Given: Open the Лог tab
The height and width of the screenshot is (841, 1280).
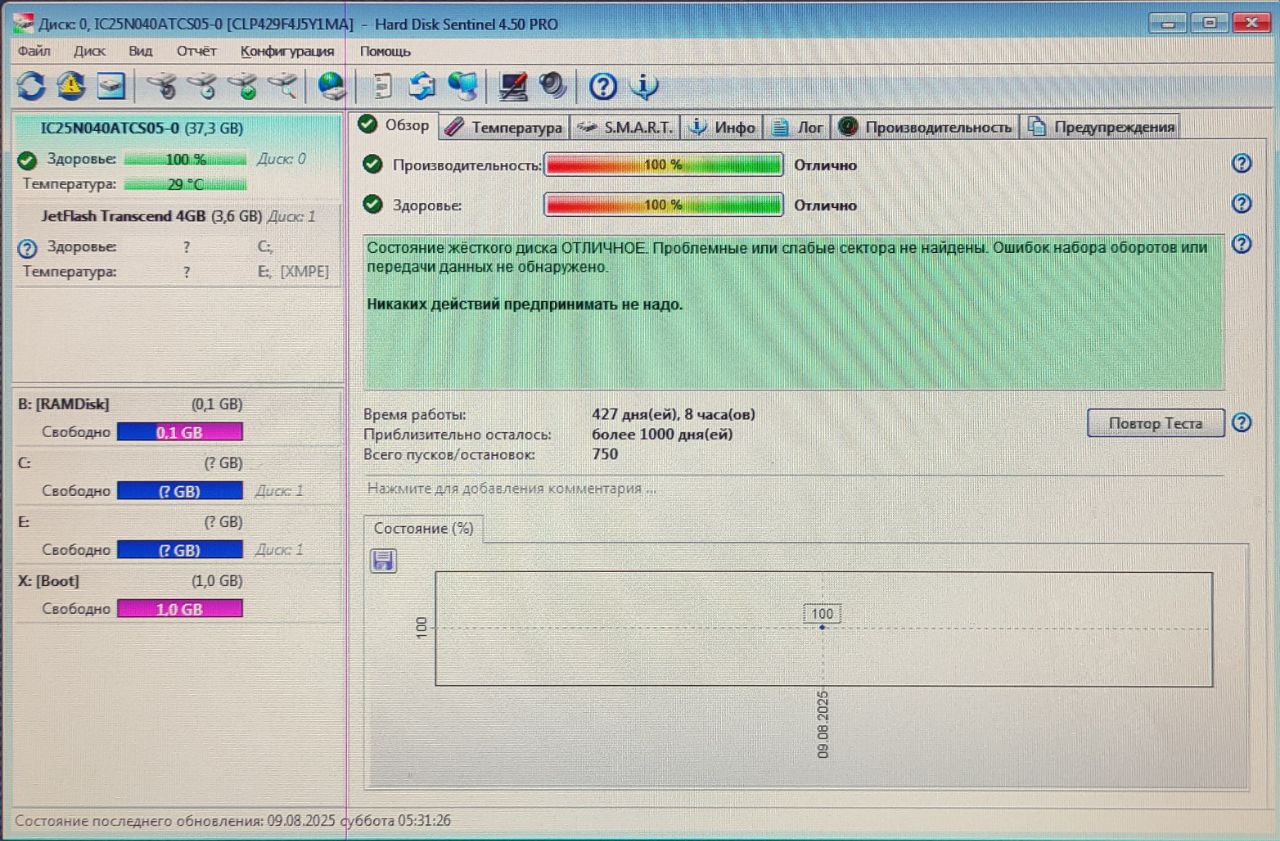Looking at the screenshot, I should [x=798, y=127].
